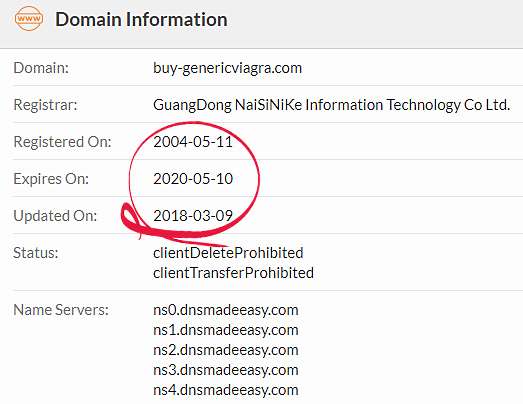Click the Expires On label

(51, 179)
